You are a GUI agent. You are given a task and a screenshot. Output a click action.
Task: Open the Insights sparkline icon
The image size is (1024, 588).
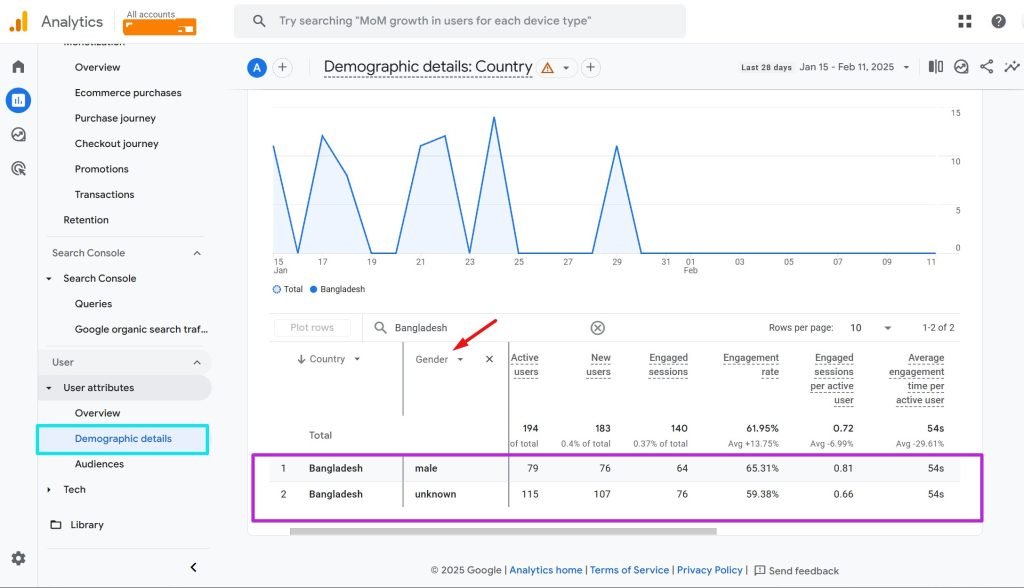coord(1012,67)
